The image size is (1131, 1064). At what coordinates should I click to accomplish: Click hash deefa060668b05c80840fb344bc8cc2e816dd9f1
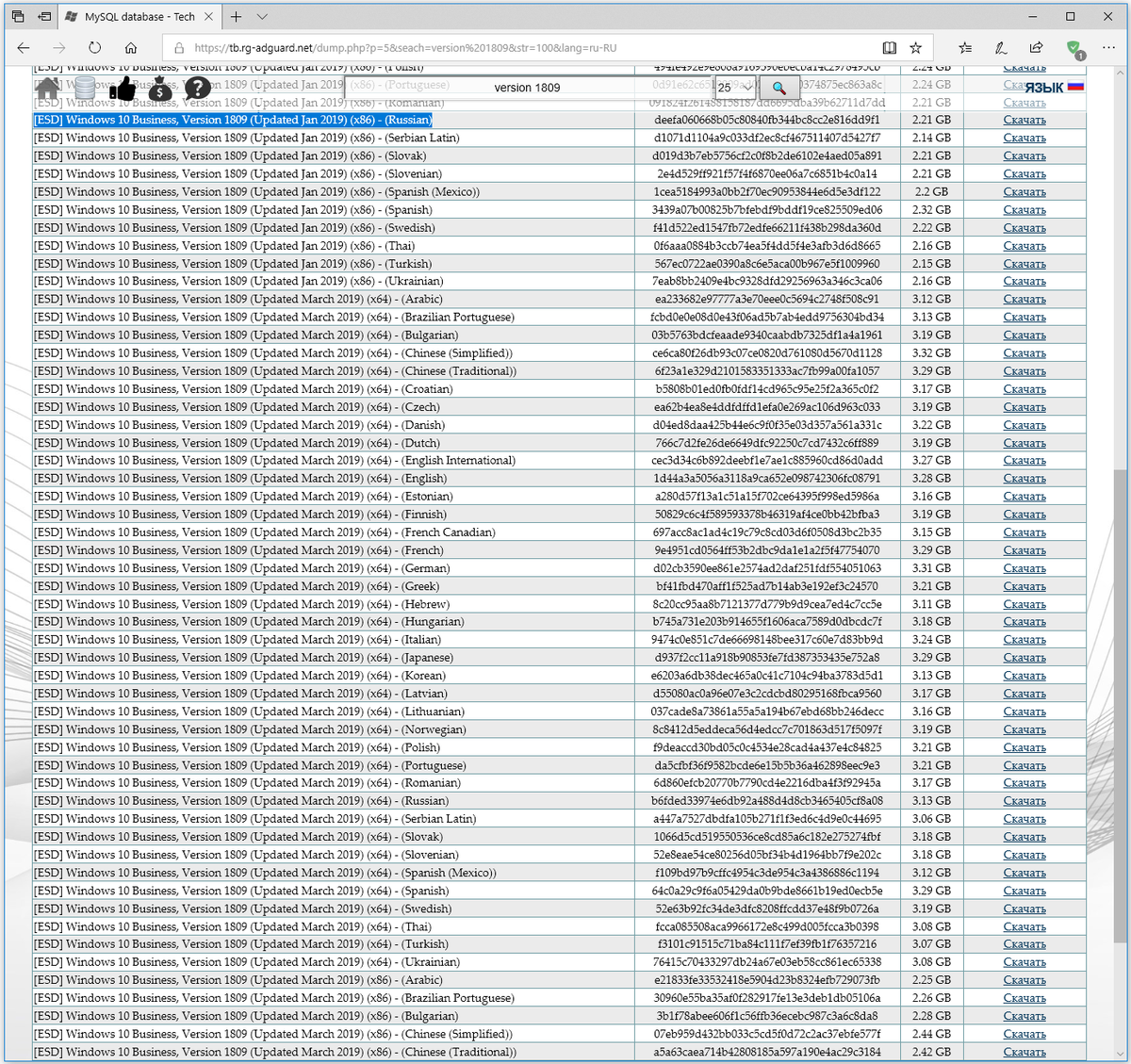tap(767, 120)
